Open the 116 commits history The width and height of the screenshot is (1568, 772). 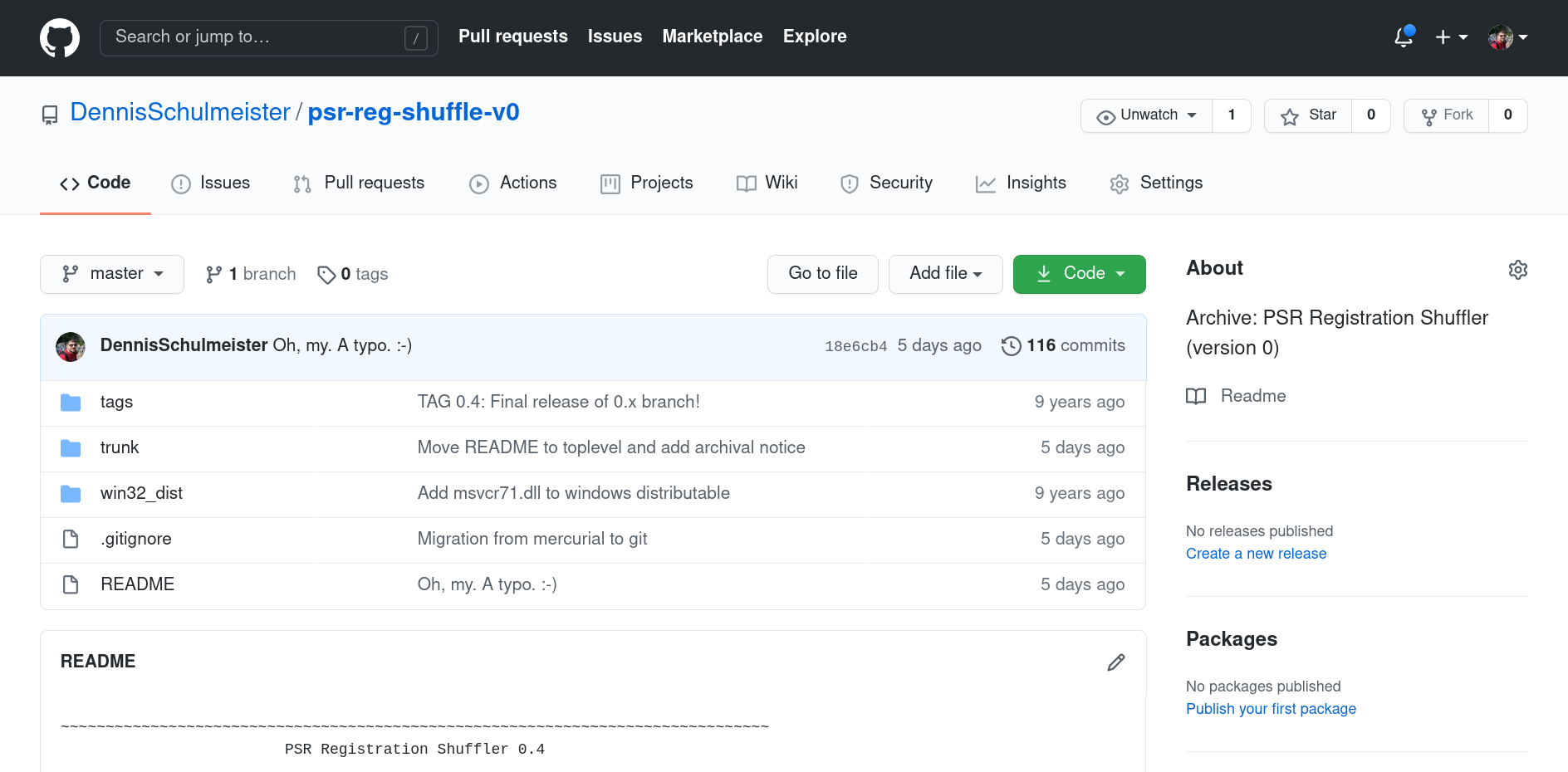1064,346
